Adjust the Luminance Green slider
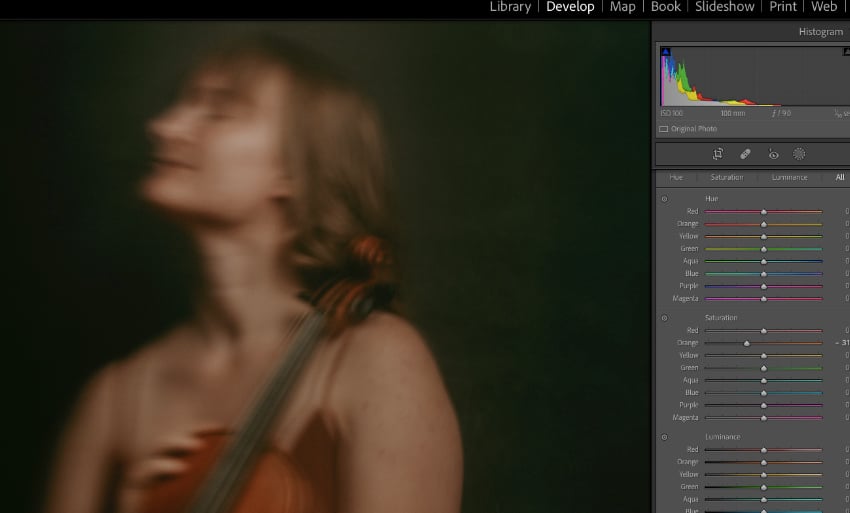This screenshot has width=850, height=513. 763,488
